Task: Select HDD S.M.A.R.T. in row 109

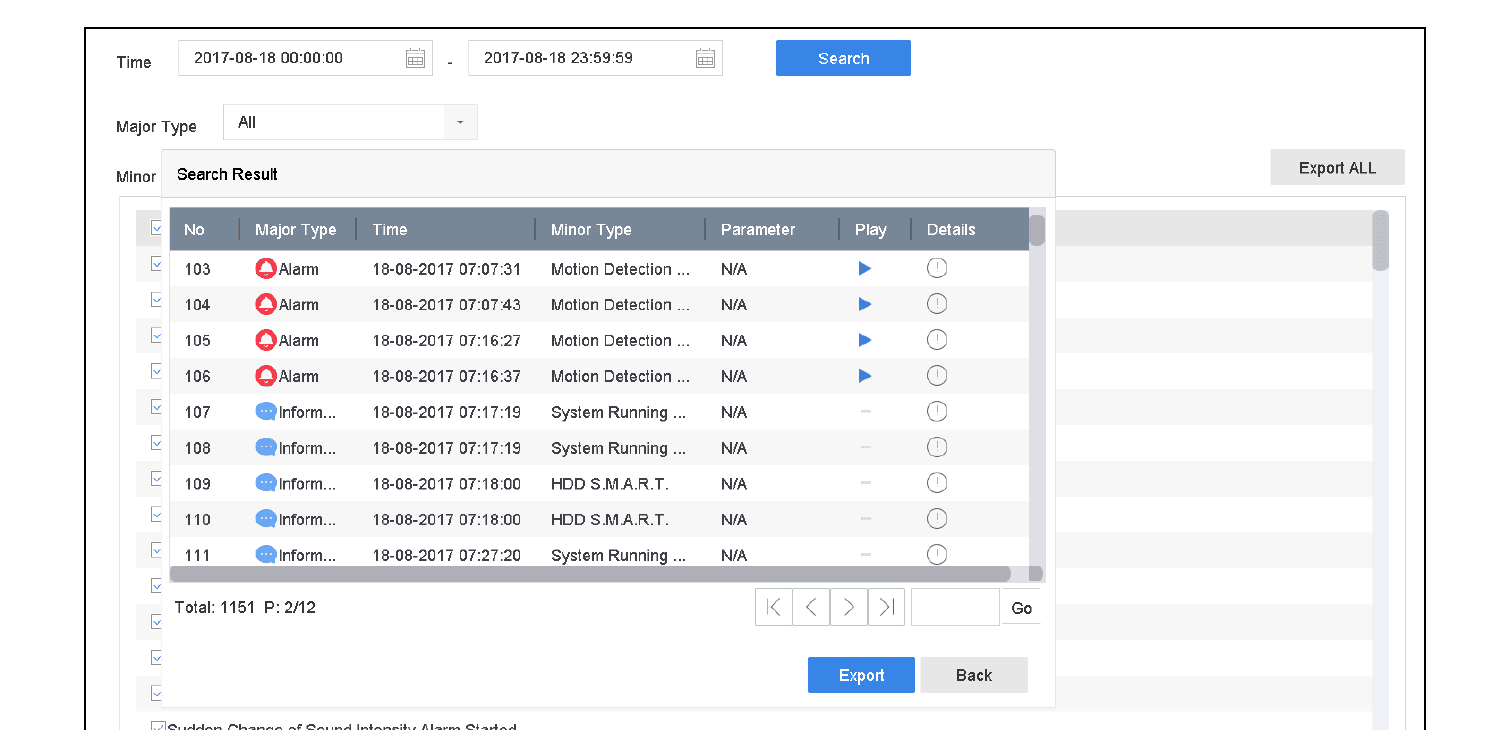Action: (x=610, y=483)
